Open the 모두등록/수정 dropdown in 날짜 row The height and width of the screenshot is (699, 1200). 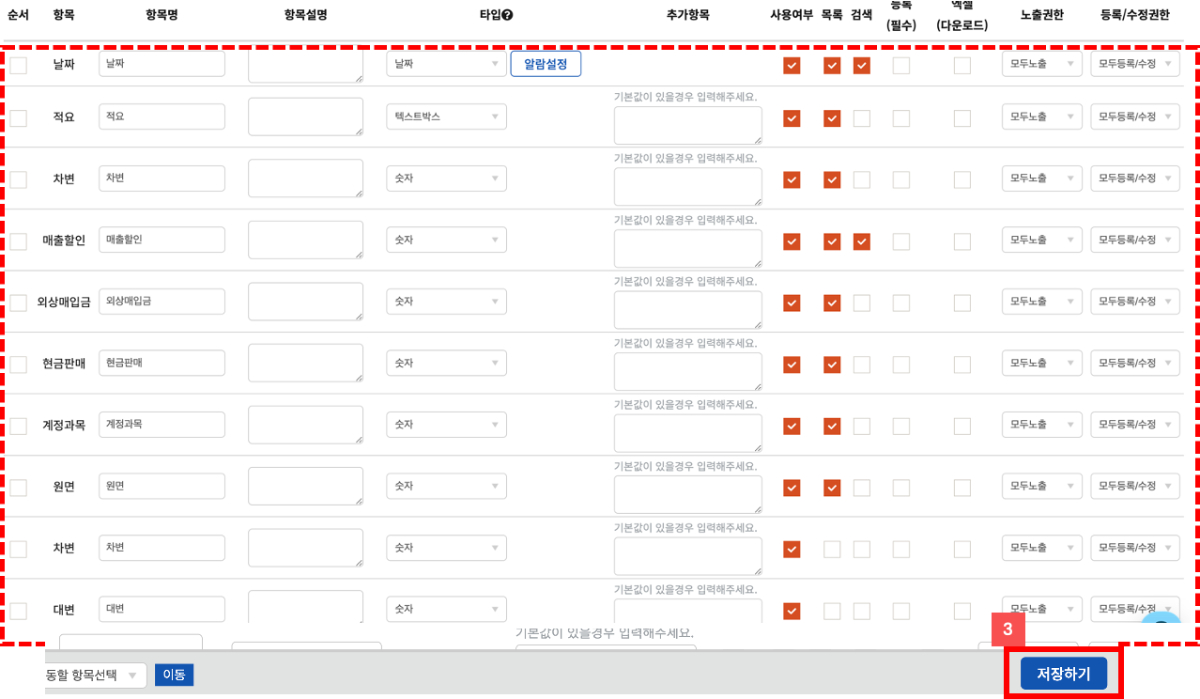[x=1135, y=64]
